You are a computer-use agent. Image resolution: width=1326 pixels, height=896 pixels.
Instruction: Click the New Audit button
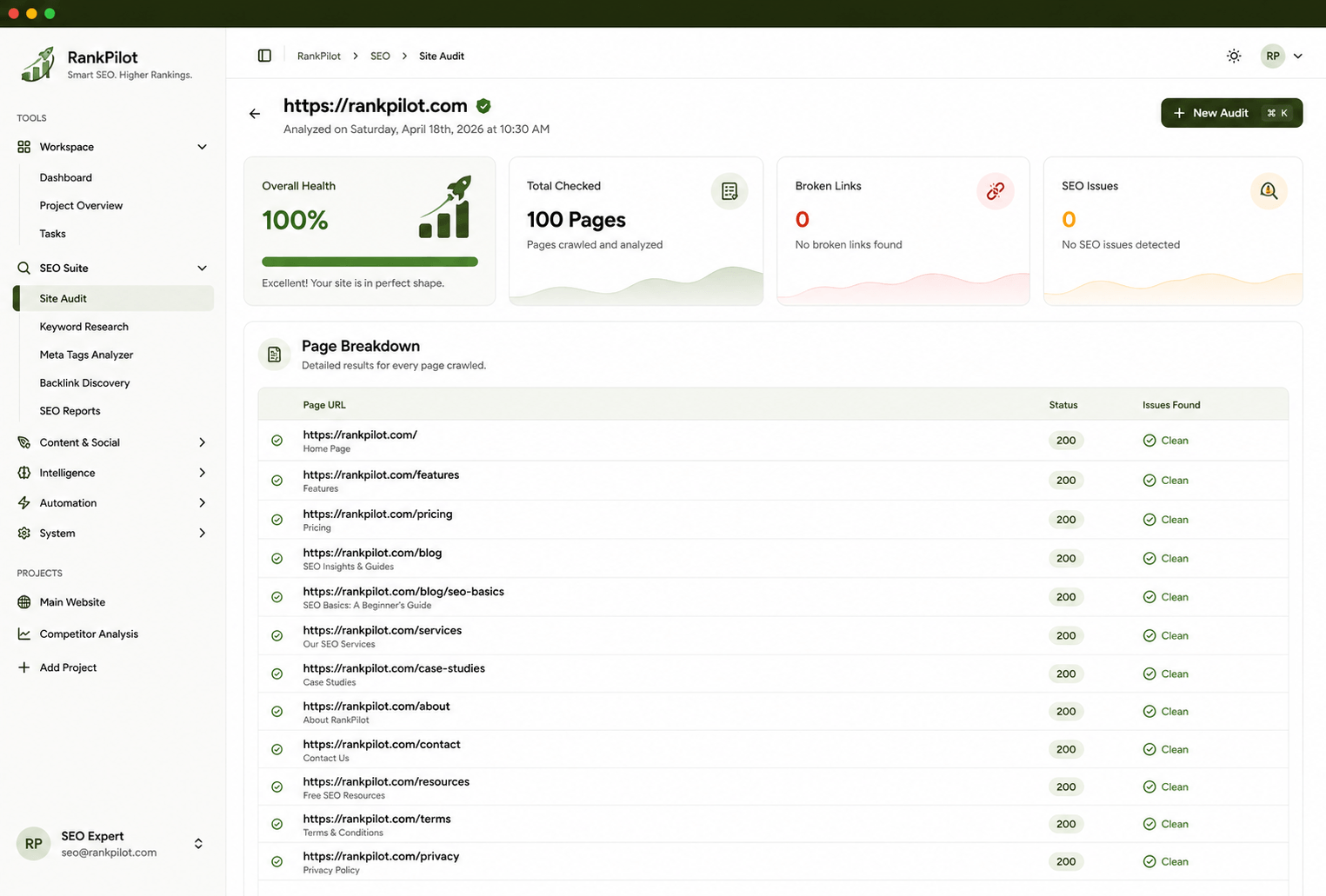click(1230, 113)
